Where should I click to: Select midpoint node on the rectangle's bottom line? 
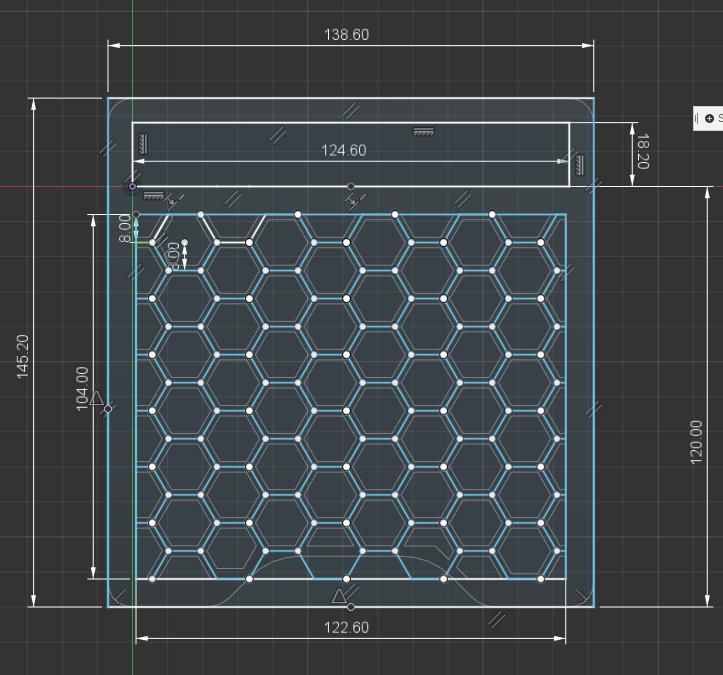[351, 187]
